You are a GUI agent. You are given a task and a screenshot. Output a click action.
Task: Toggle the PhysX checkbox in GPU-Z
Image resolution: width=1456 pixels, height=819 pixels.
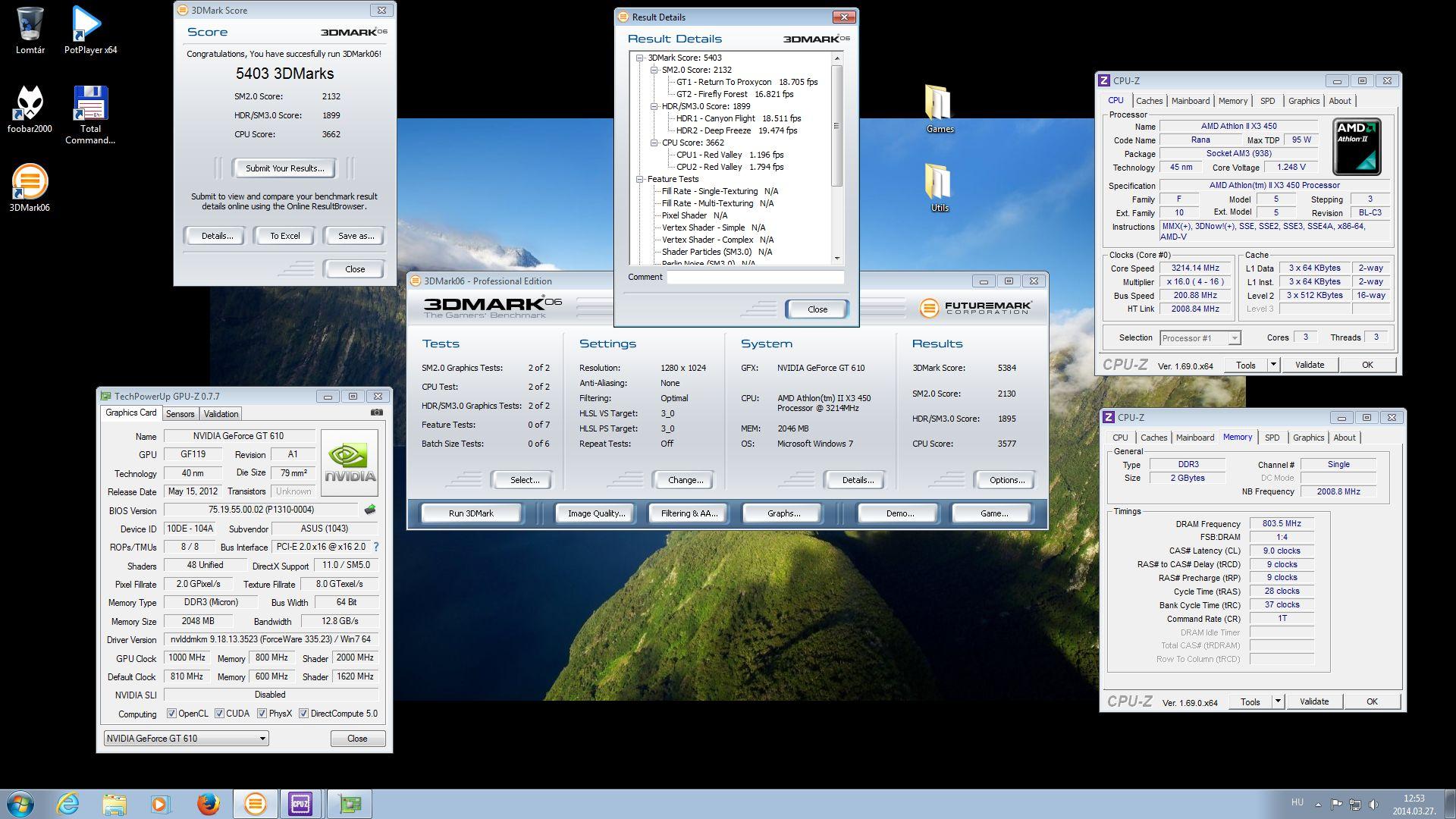coord(262,714)
